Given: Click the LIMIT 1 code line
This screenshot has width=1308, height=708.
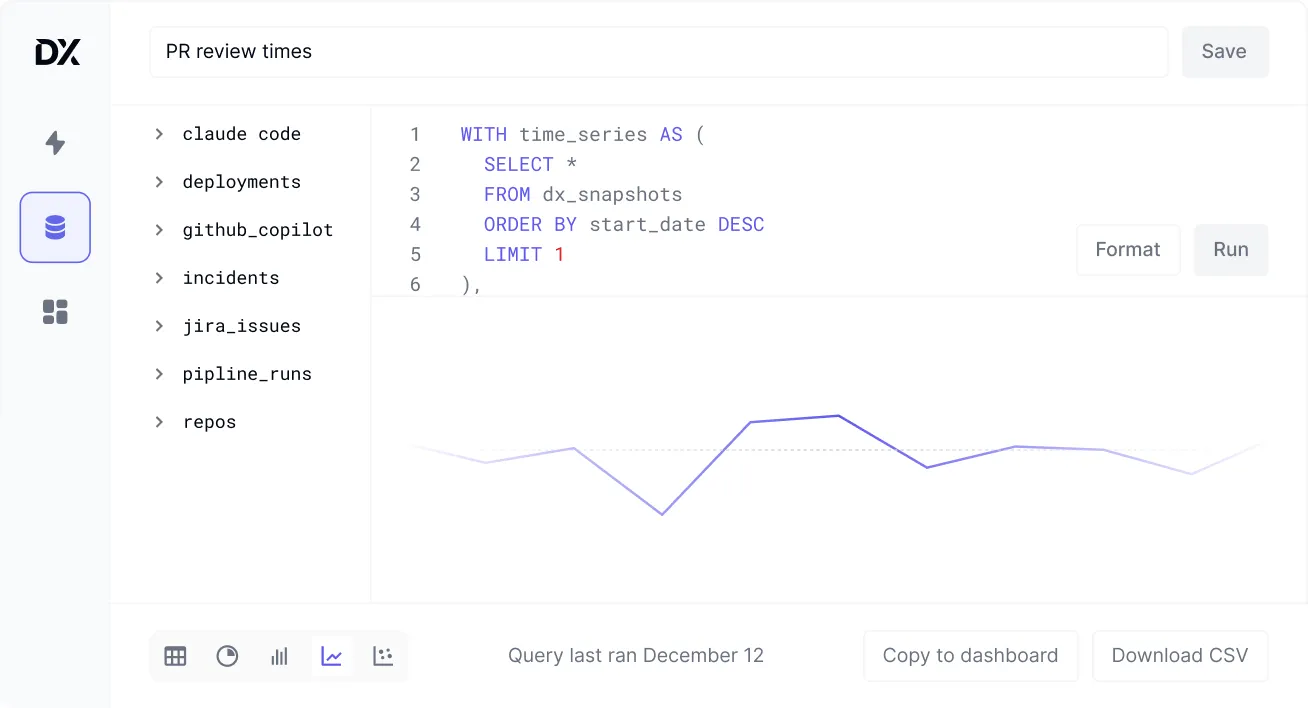Looking at the screenshot, I should coord(524,254).
